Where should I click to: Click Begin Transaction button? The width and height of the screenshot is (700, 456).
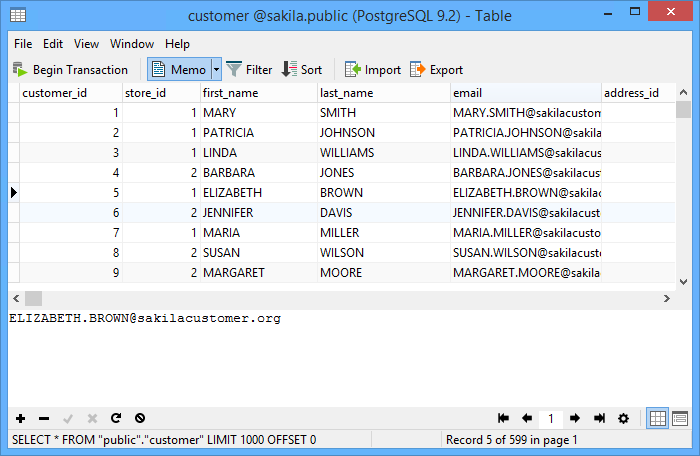click(71, 70)
